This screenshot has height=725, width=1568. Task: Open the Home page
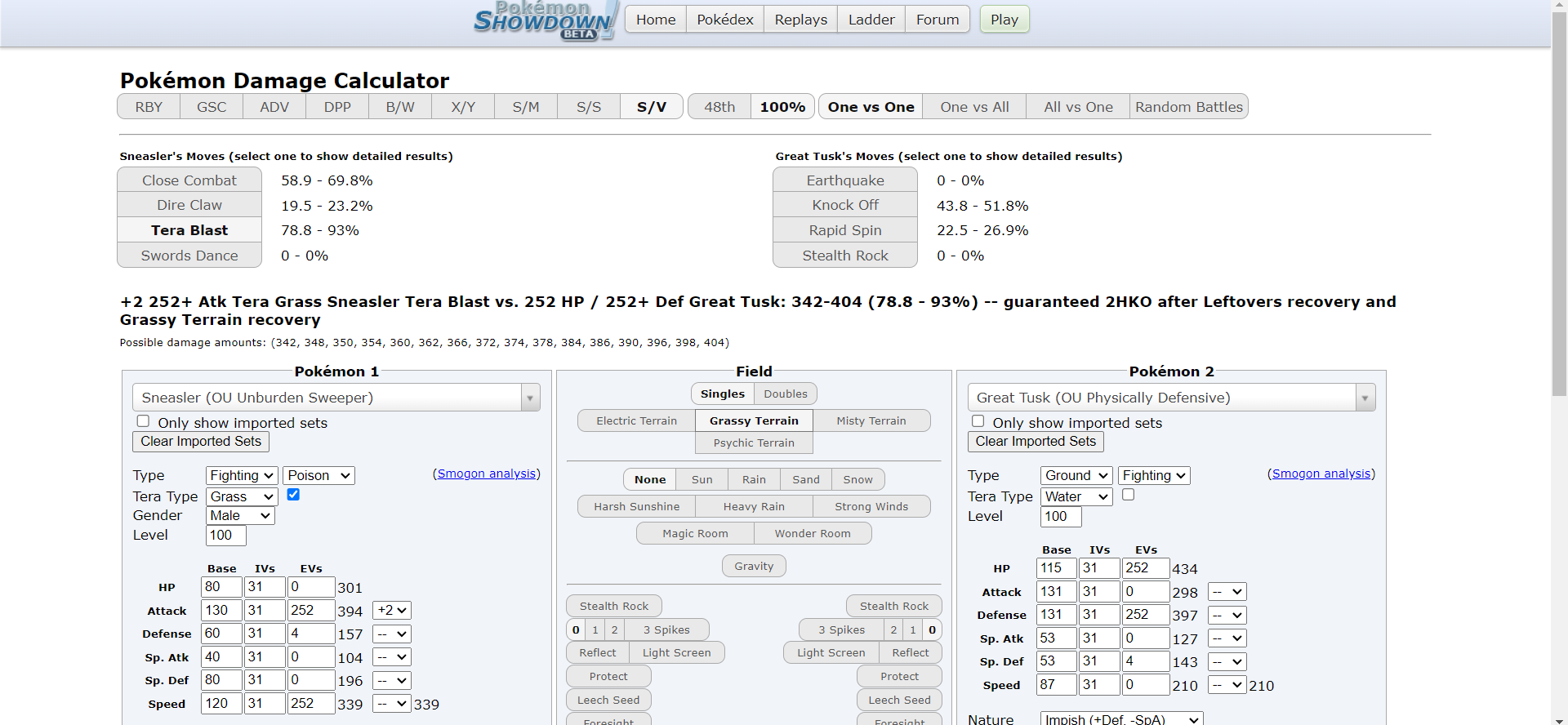[656, 20]
